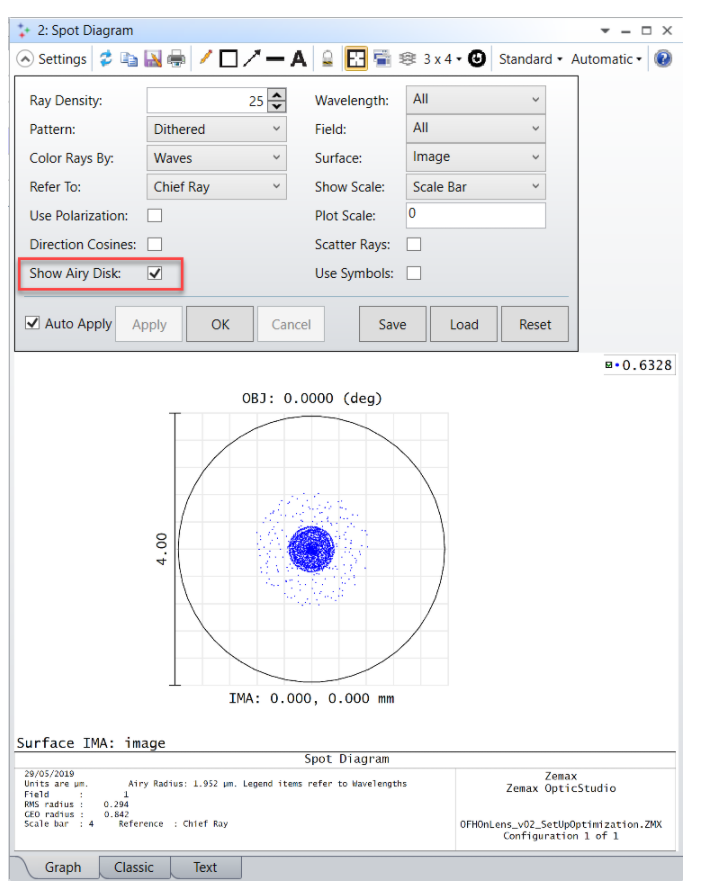Click the refresh/update icon in toolbar
702x890 pixels.
click(106, 59)
